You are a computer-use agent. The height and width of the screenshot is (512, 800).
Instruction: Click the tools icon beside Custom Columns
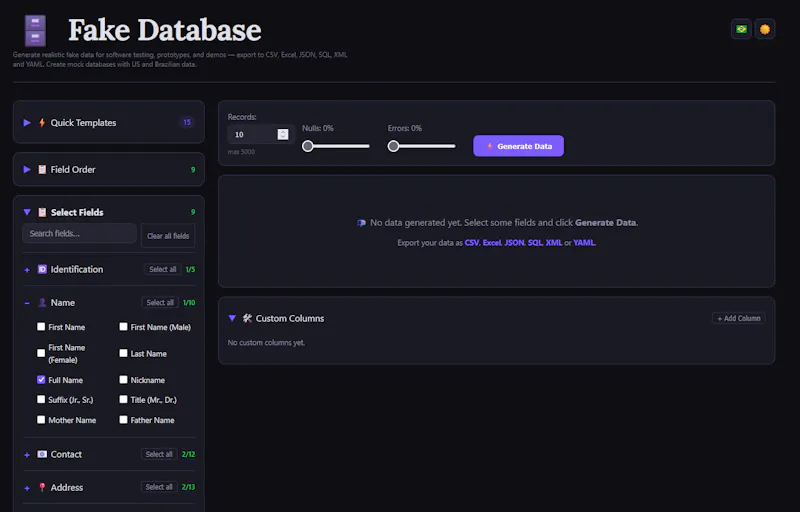point(247,318)
